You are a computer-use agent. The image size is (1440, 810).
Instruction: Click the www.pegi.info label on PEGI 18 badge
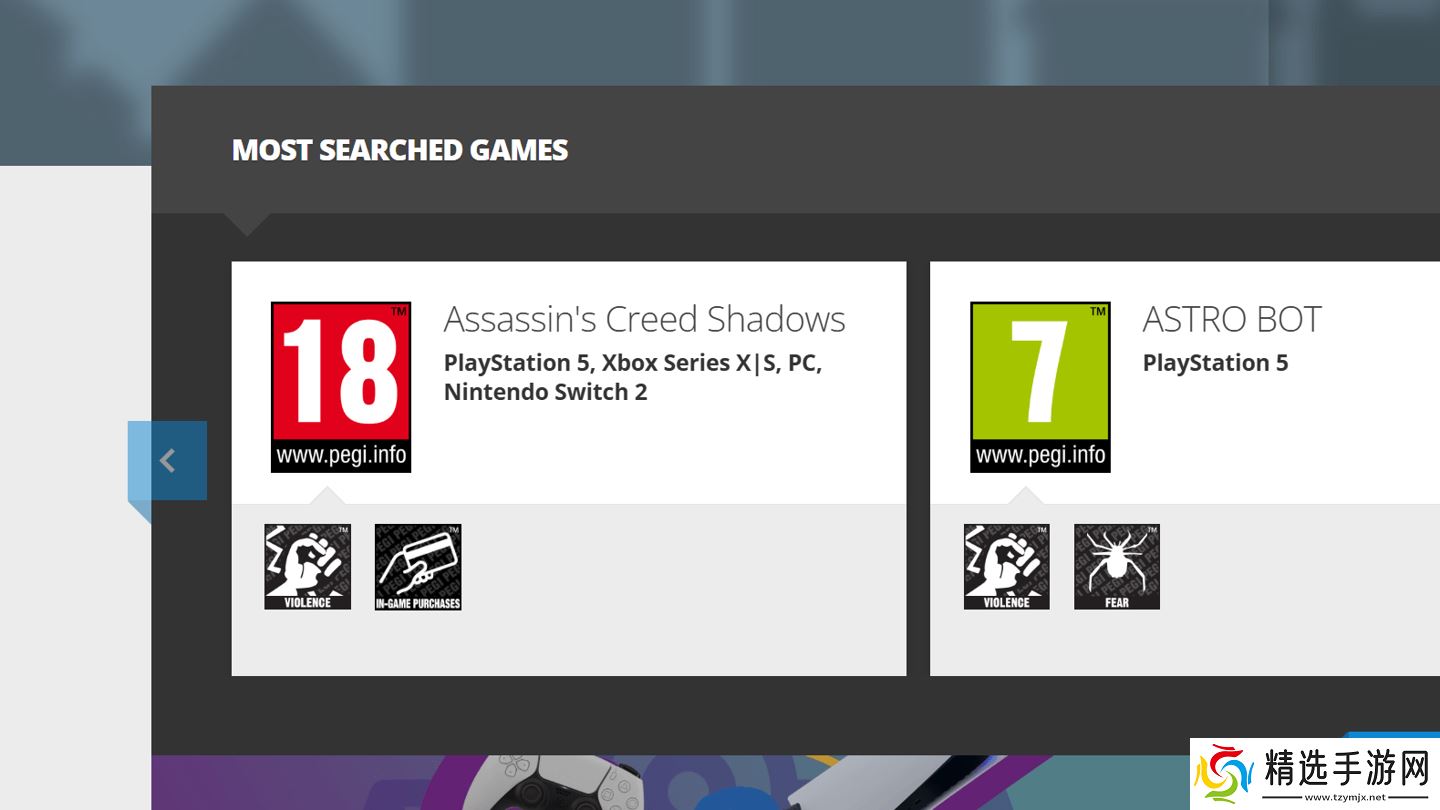pos(341,456)
